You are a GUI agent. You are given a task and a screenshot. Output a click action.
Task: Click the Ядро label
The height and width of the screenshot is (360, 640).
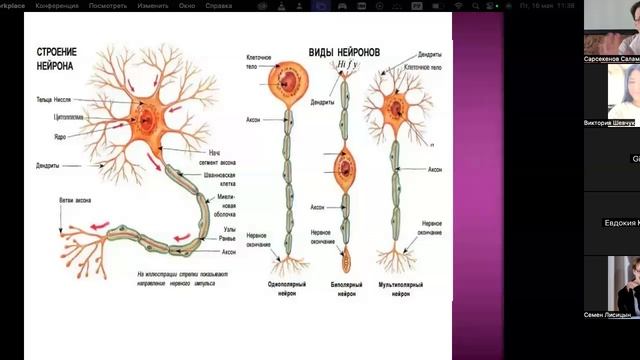click(x=60, y=137)
